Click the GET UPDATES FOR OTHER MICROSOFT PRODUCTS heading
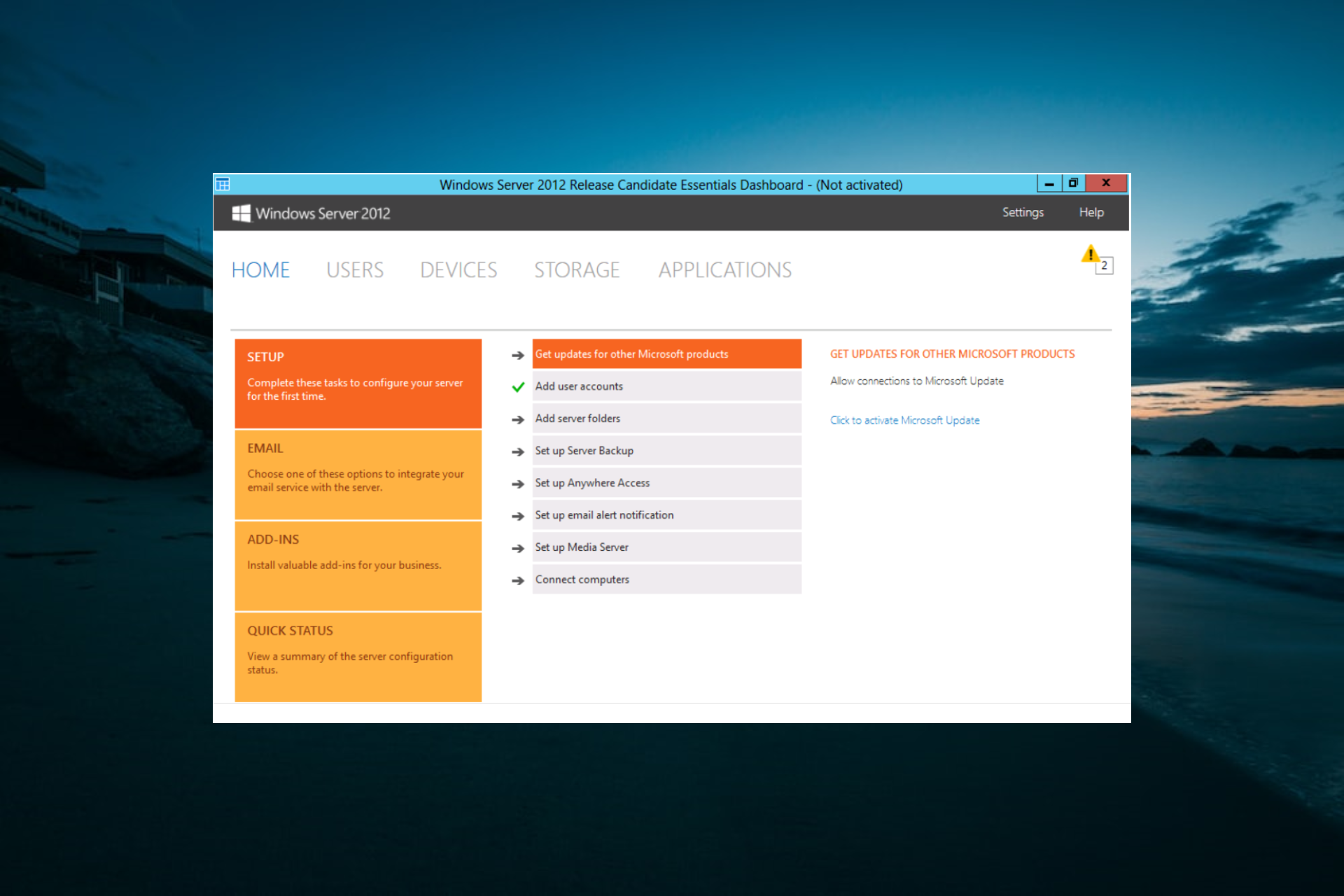This screenshot has width=1344, height=896. [x=953, y=354]
